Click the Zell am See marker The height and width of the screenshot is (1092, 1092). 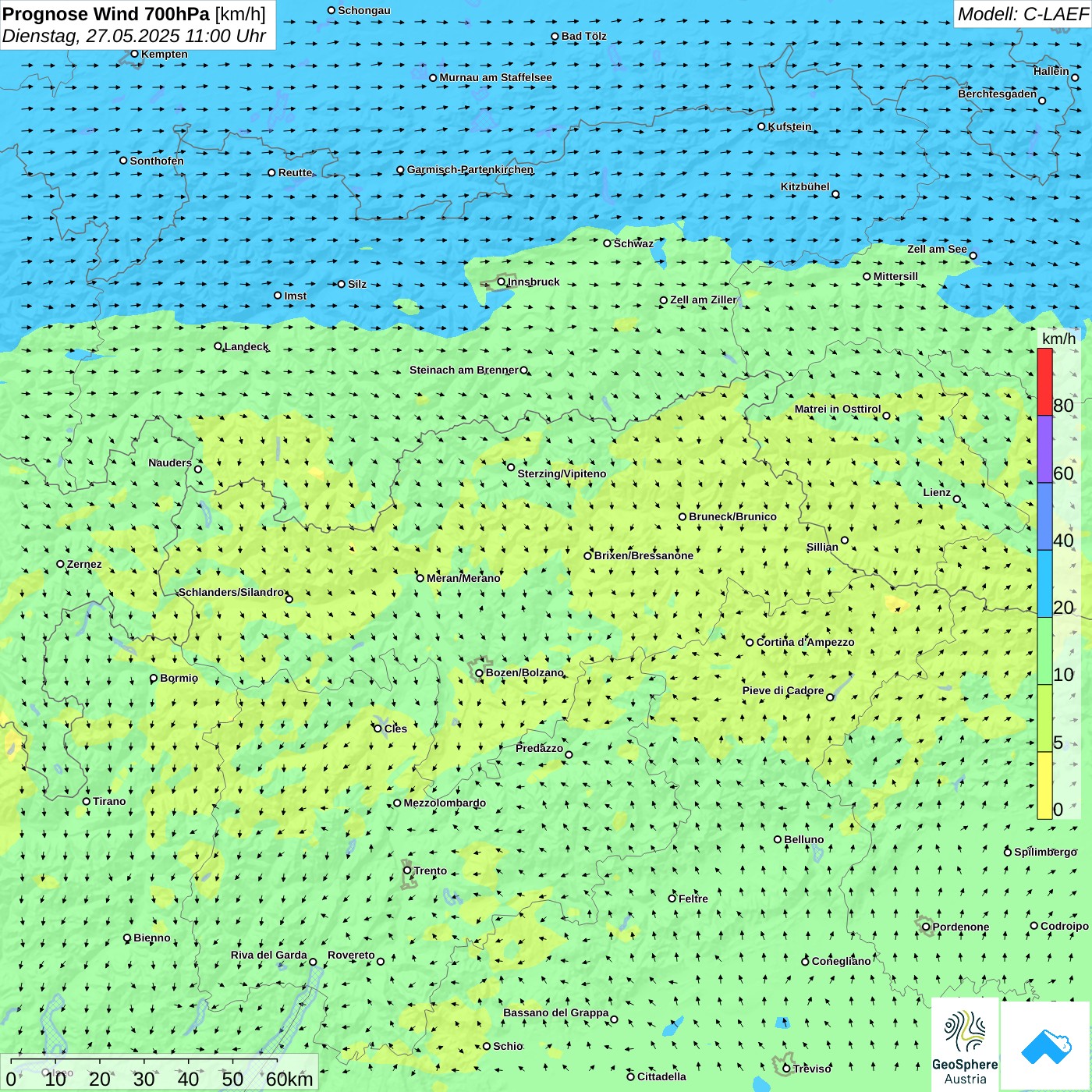coord(973,256)
